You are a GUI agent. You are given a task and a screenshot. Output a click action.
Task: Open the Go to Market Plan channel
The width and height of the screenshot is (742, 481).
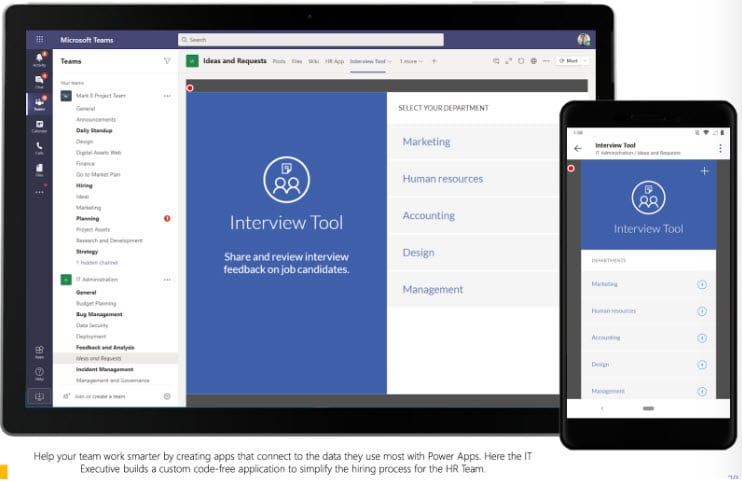coord(98,175)
